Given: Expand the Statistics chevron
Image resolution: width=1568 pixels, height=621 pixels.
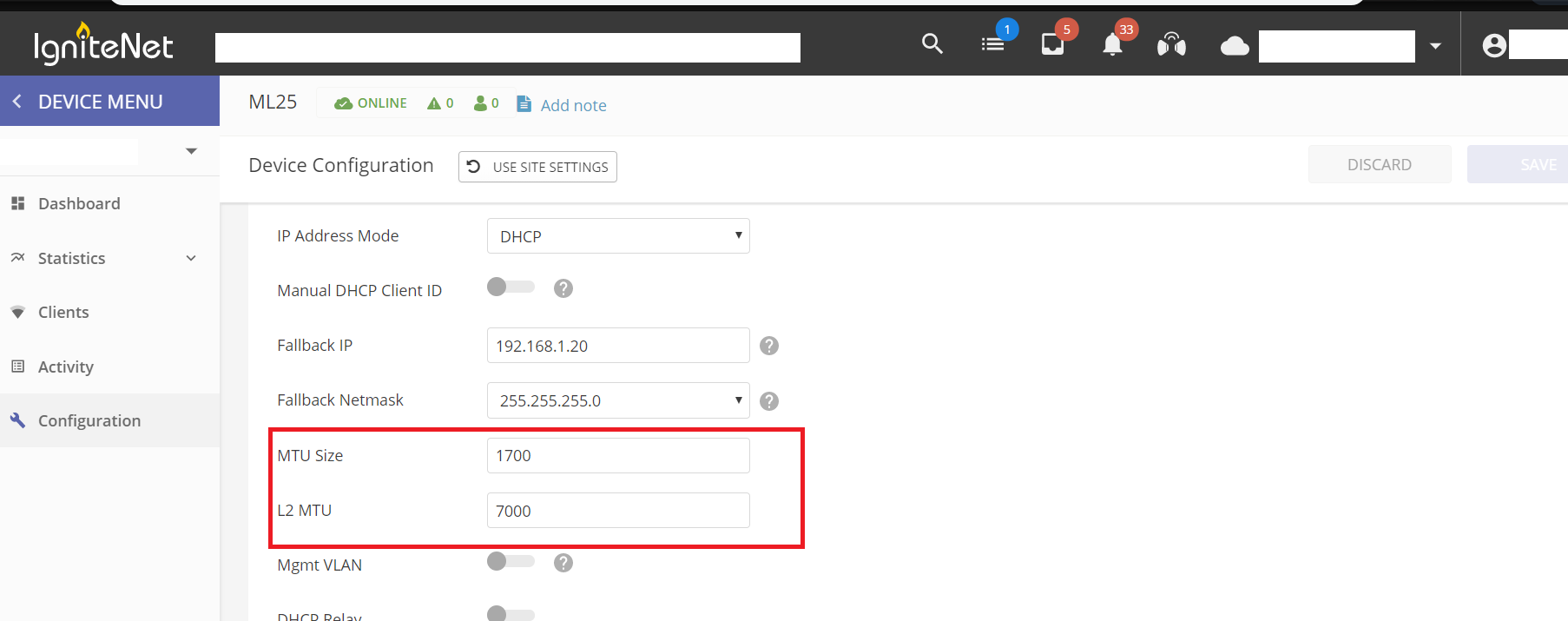Looking at the screenshot, I should (191, 258).
